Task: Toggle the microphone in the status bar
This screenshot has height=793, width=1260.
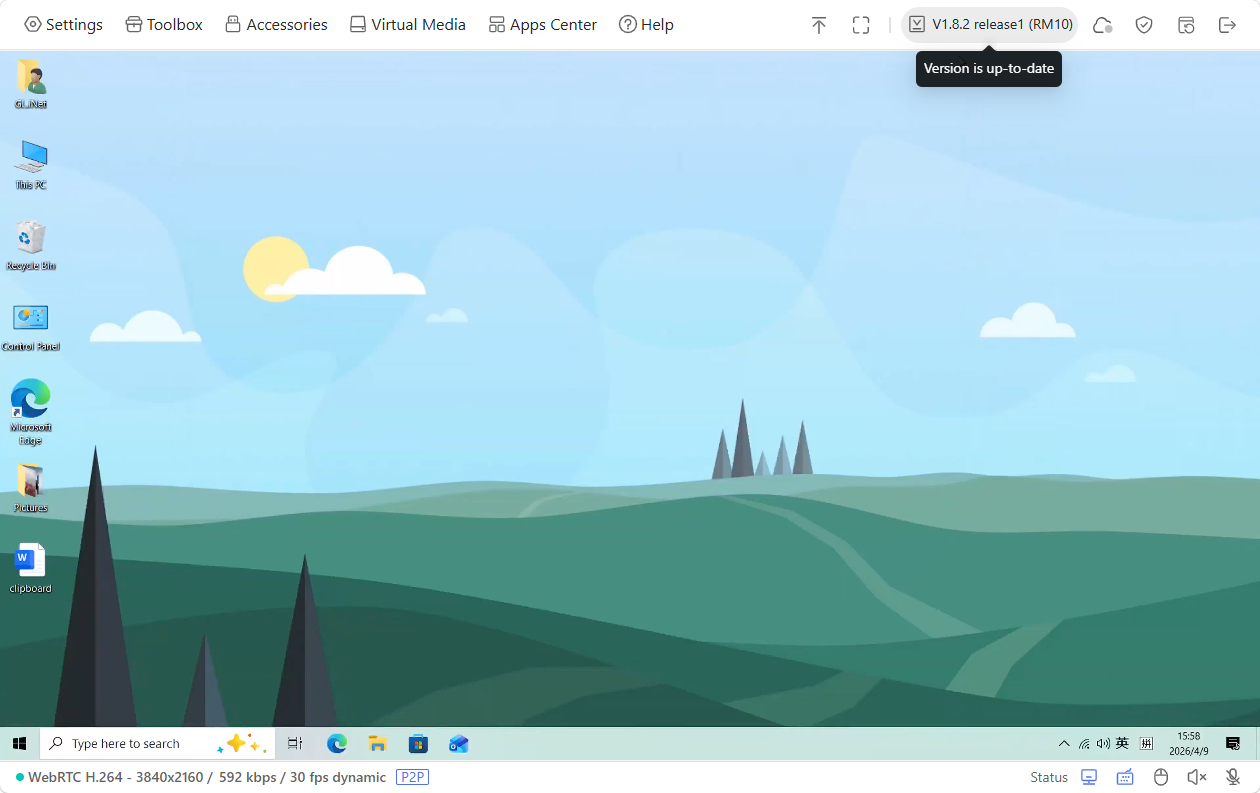Action: click(x=1233, y=777)
